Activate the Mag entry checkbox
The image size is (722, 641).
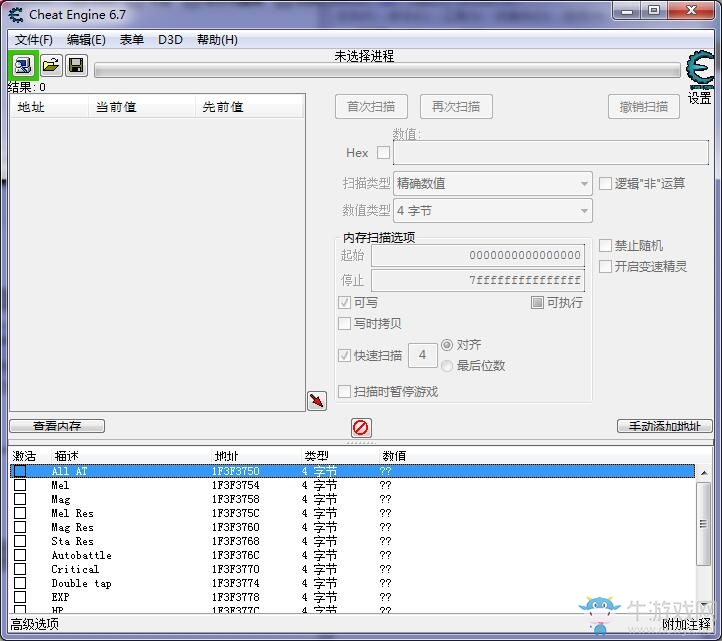tap(20, 499)
